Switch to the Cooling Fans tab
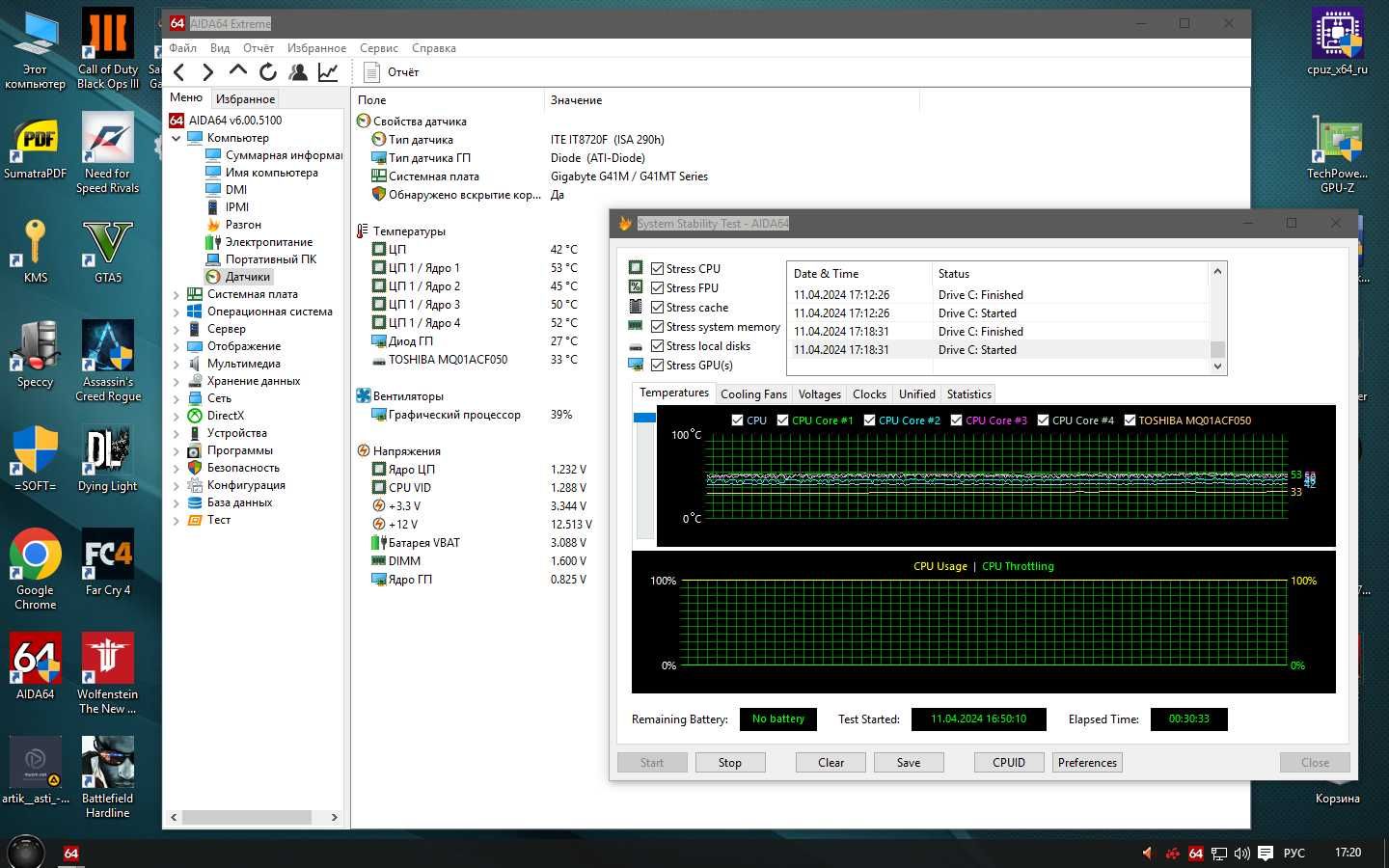1389x868 pixels. (753, 394)
